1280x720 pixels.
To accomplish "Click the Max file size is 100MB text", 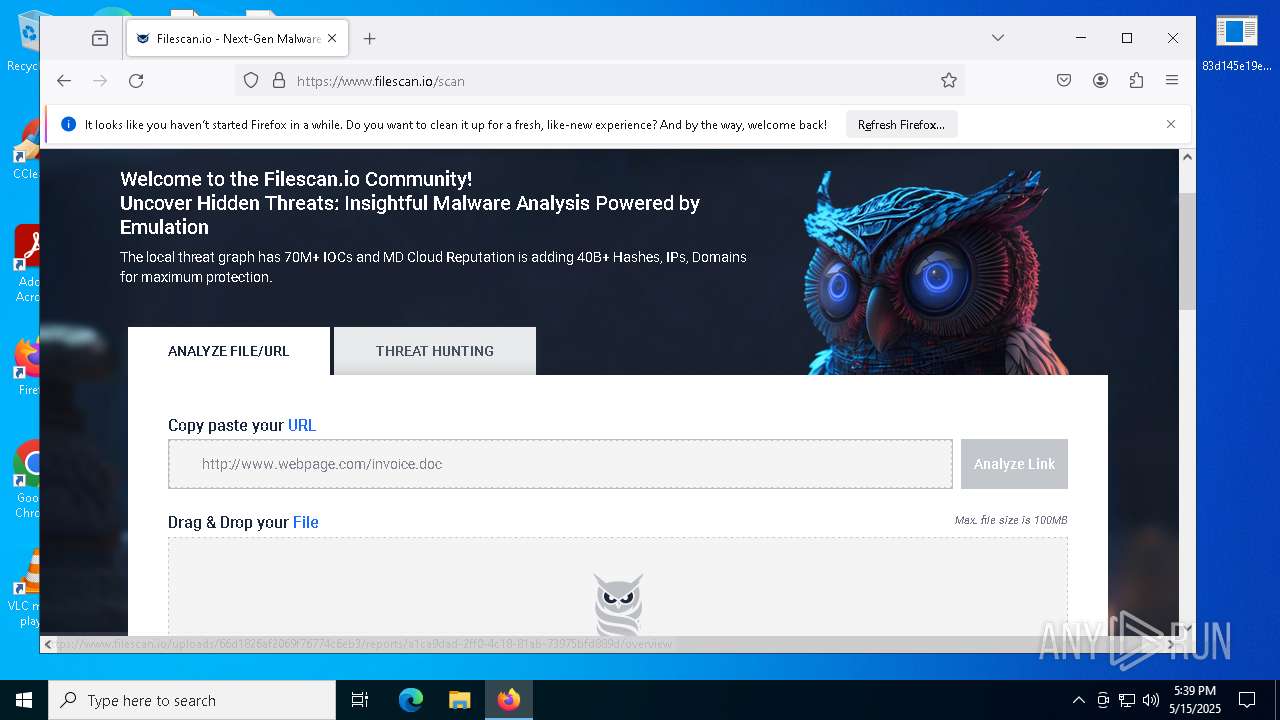I will (1011, 520).
